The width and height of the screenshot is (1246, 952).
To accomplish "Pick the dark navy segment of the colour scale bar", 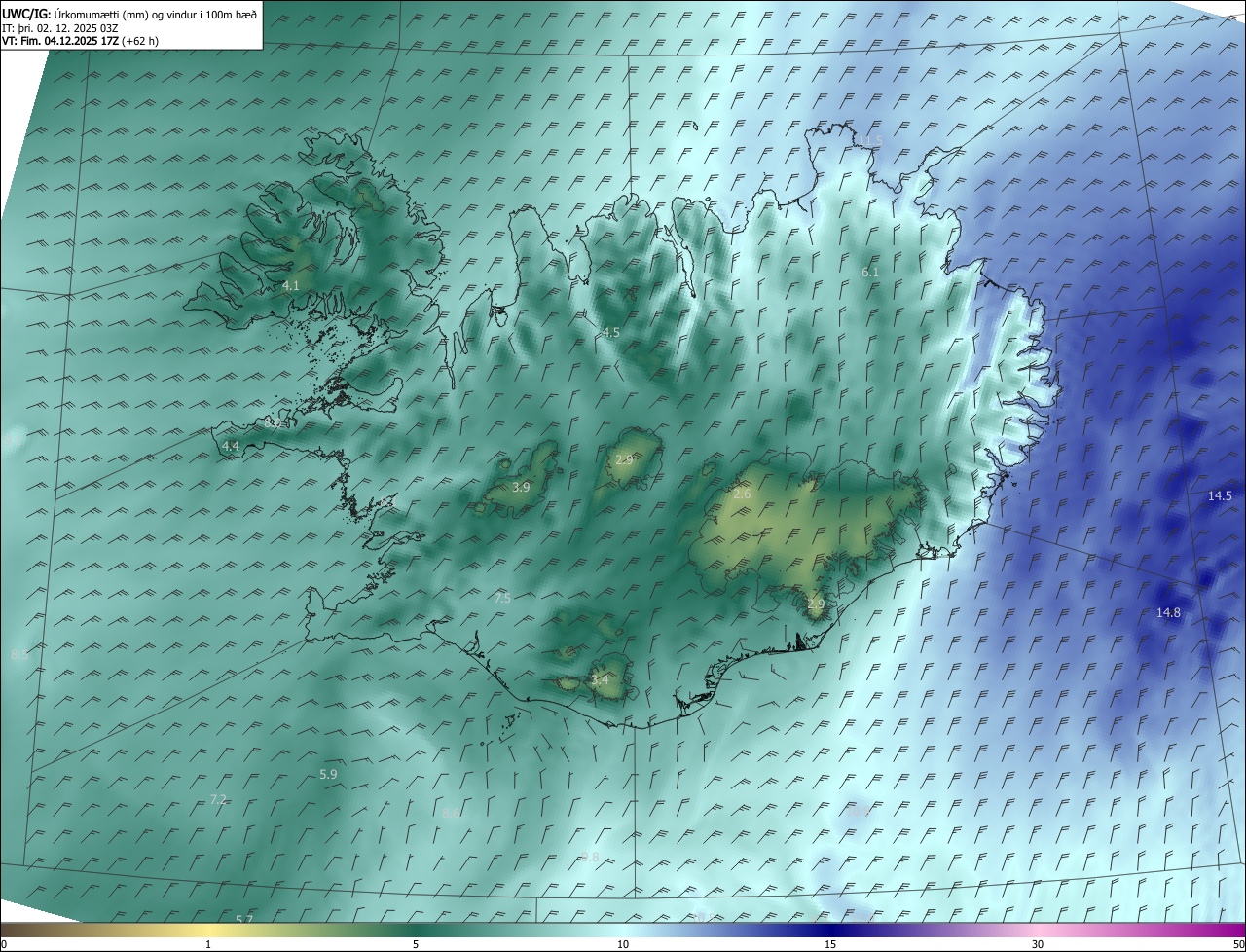I will coord(830,931).
